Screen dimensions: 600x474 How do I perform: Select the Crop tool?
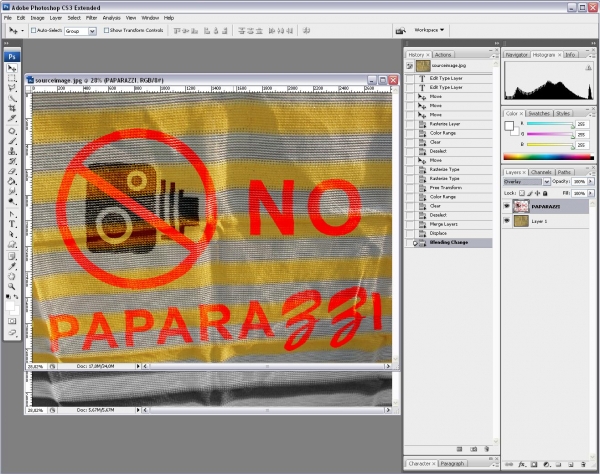(x=12, y=108)
